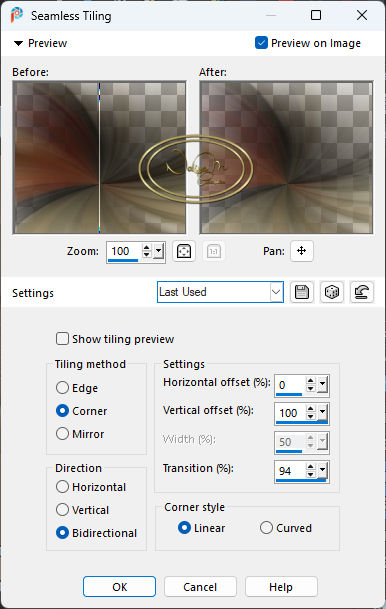Confirm the dialog with OK
Viewport: 386px width, 609px height.
[x=119, y=586]
